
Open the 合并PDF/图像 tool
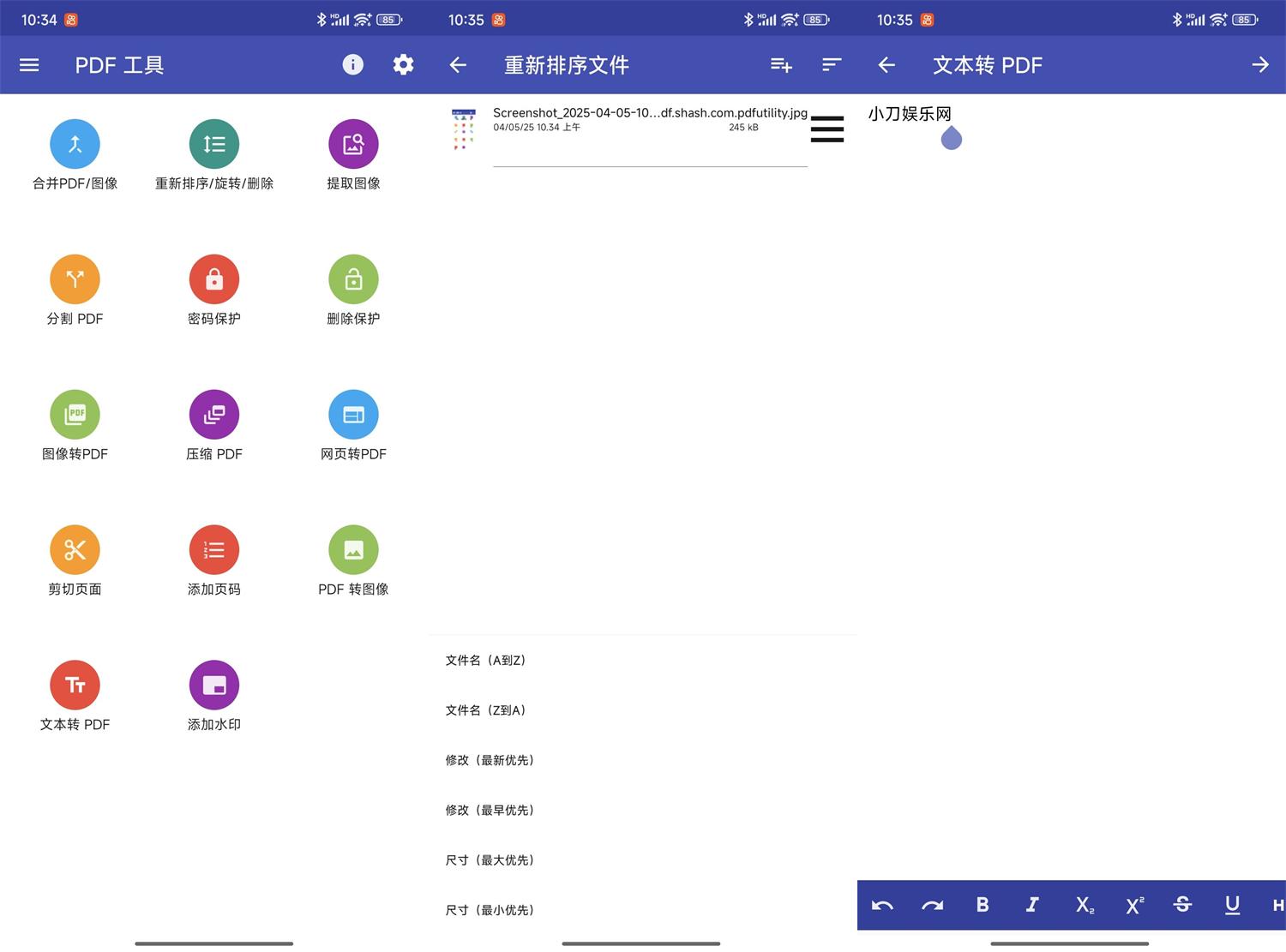[75, 154]
